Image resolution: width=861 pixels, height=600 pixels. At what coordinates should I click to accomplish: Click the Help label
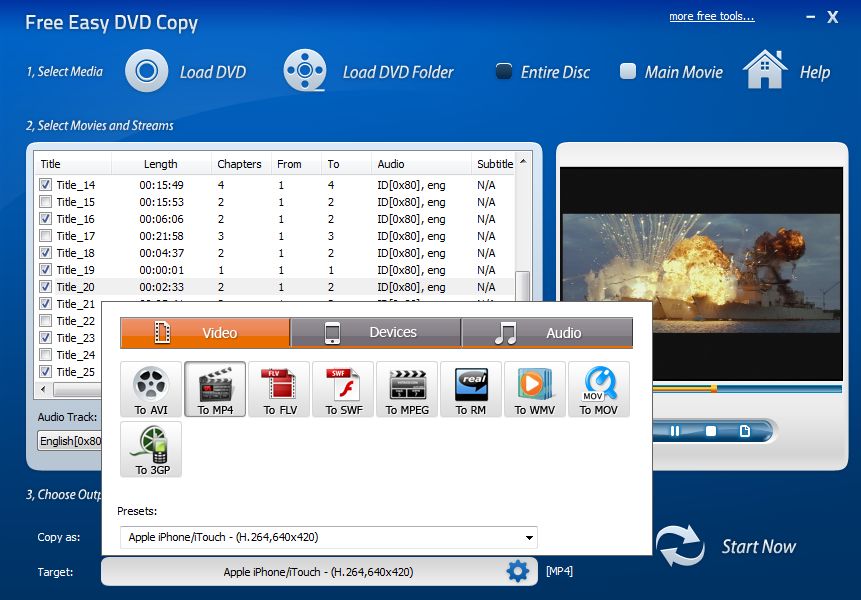[815, 72]
